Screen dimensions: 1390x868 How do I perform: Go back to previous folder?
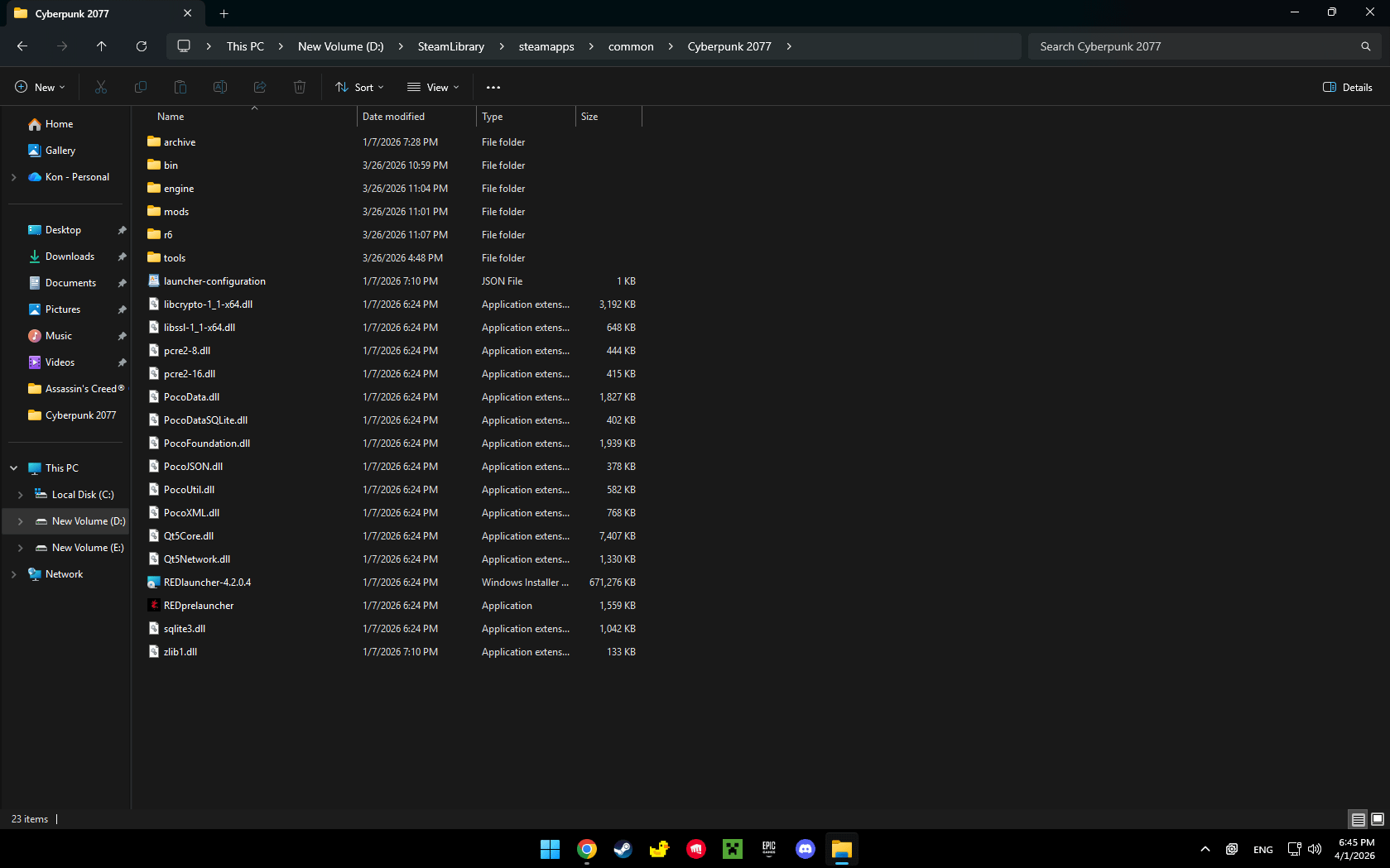(x=22, y=46)
